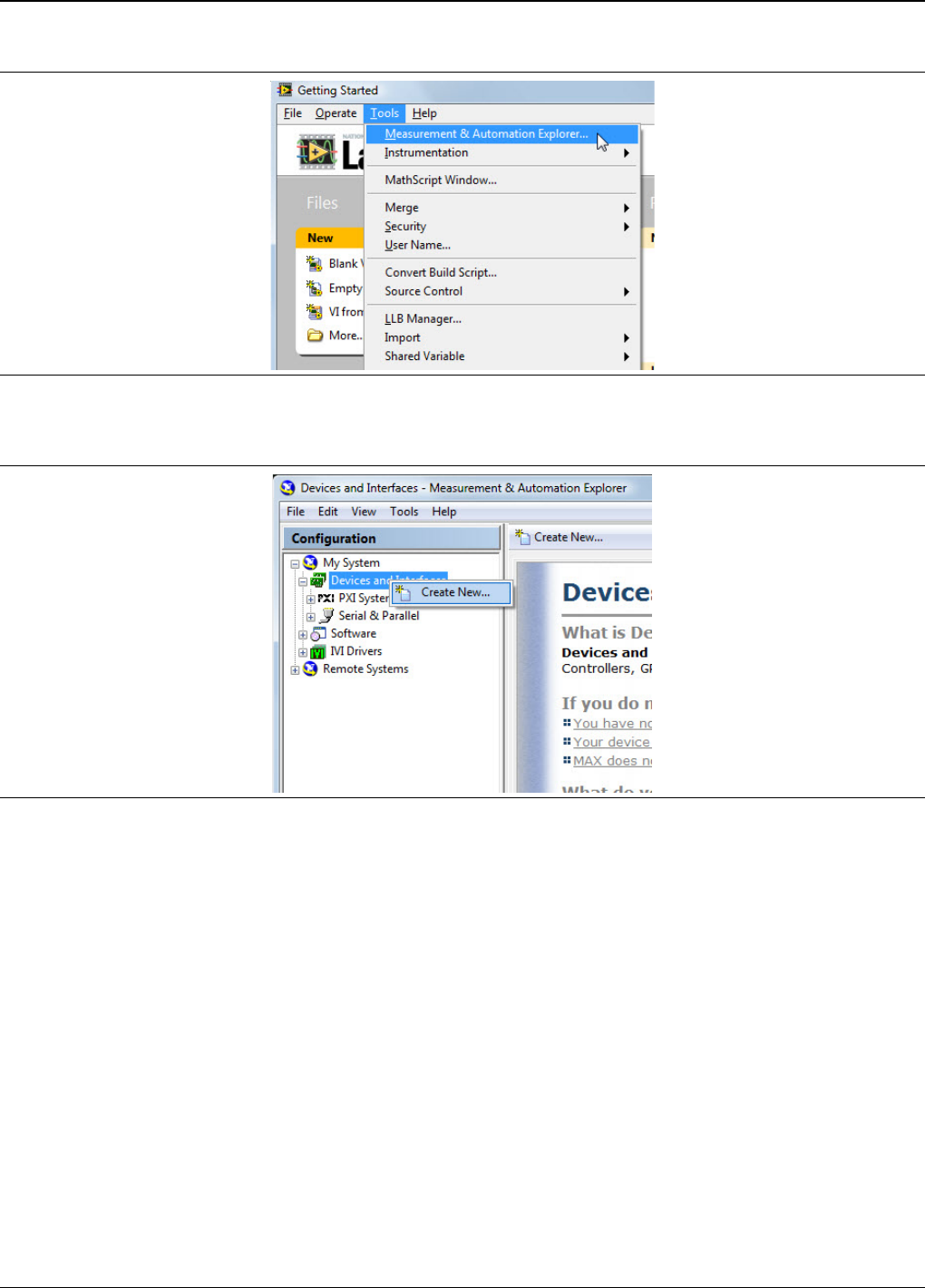Click the Blank VI icon

pyautogui.click(x=314, y=264)
